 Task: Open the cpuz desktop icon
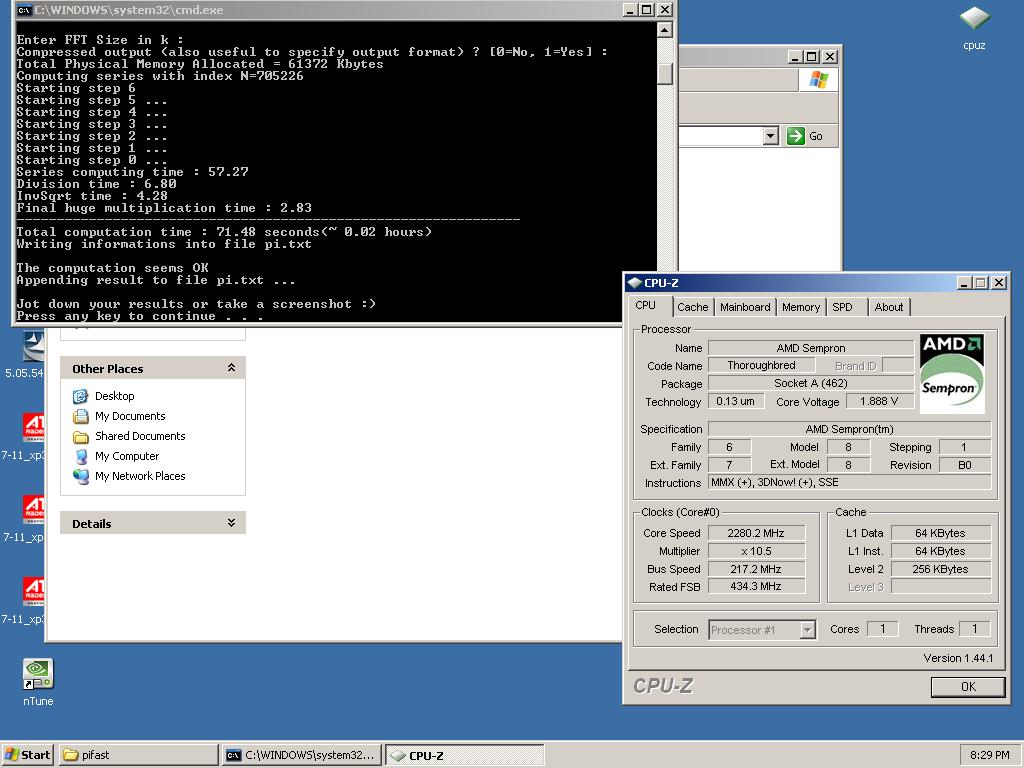point(974,18)
